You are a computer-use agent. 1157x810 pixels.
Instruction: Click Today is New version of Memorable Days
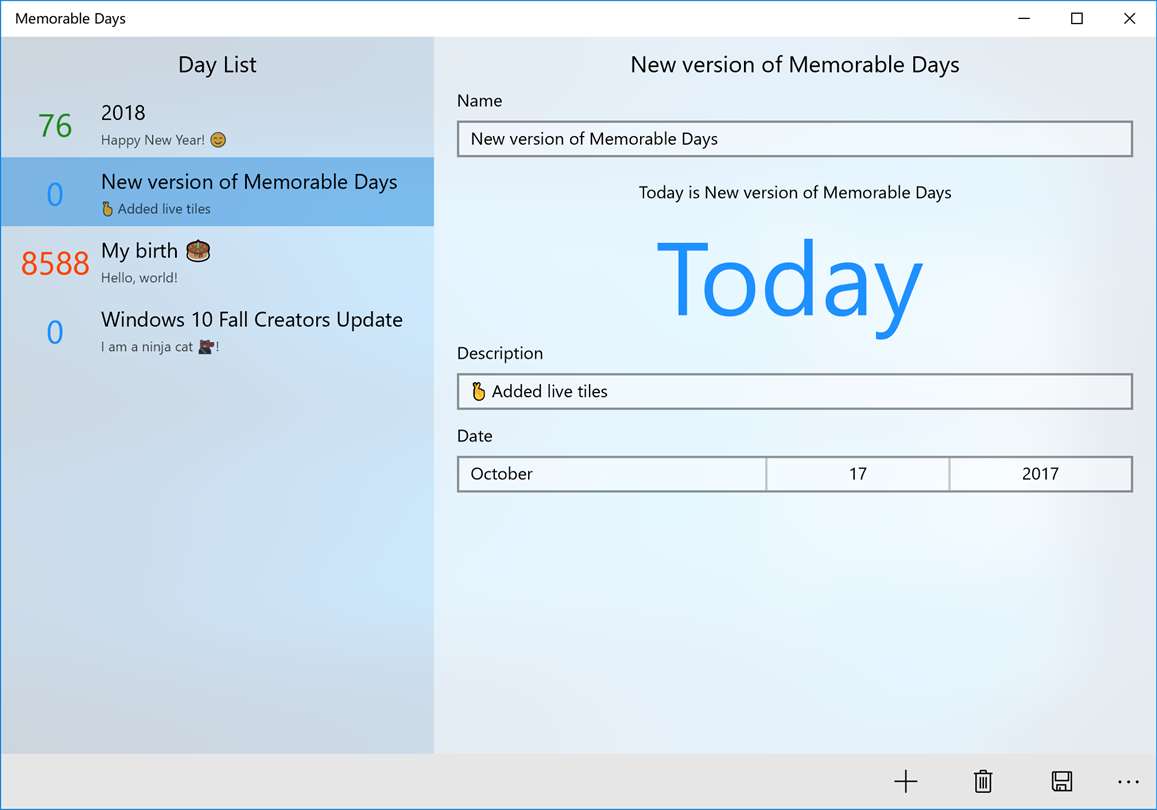795,193
